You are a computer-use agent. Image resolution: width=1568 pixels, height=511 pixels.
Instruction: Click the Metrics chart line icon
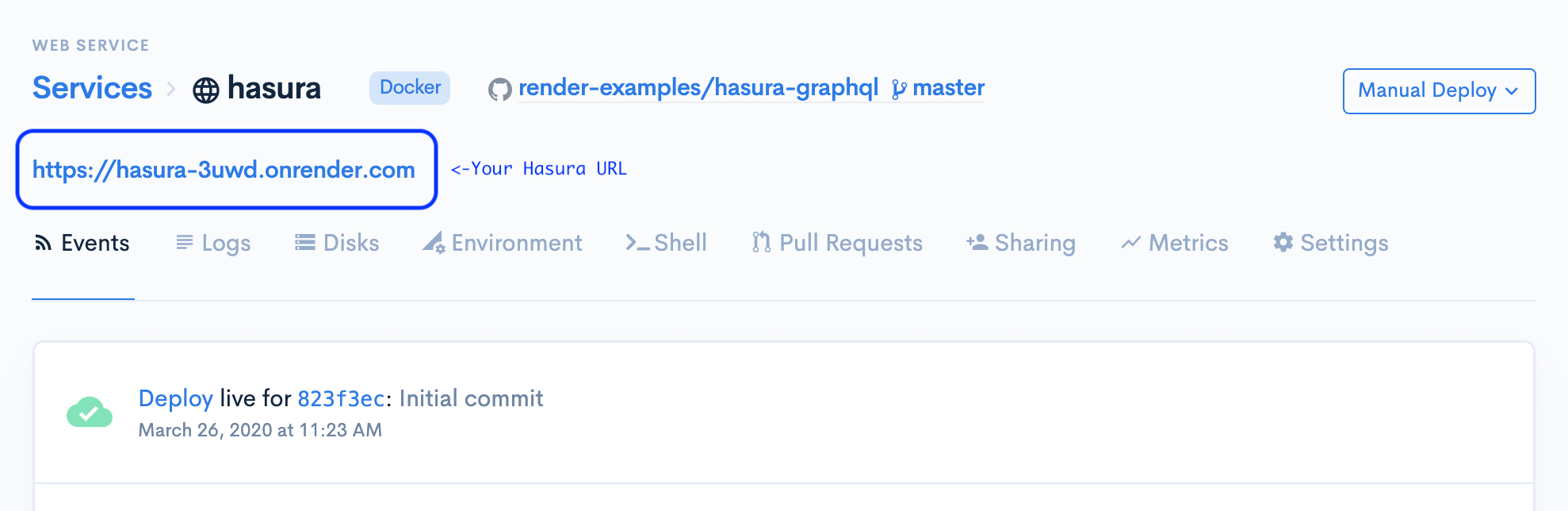click(1130, 243)
